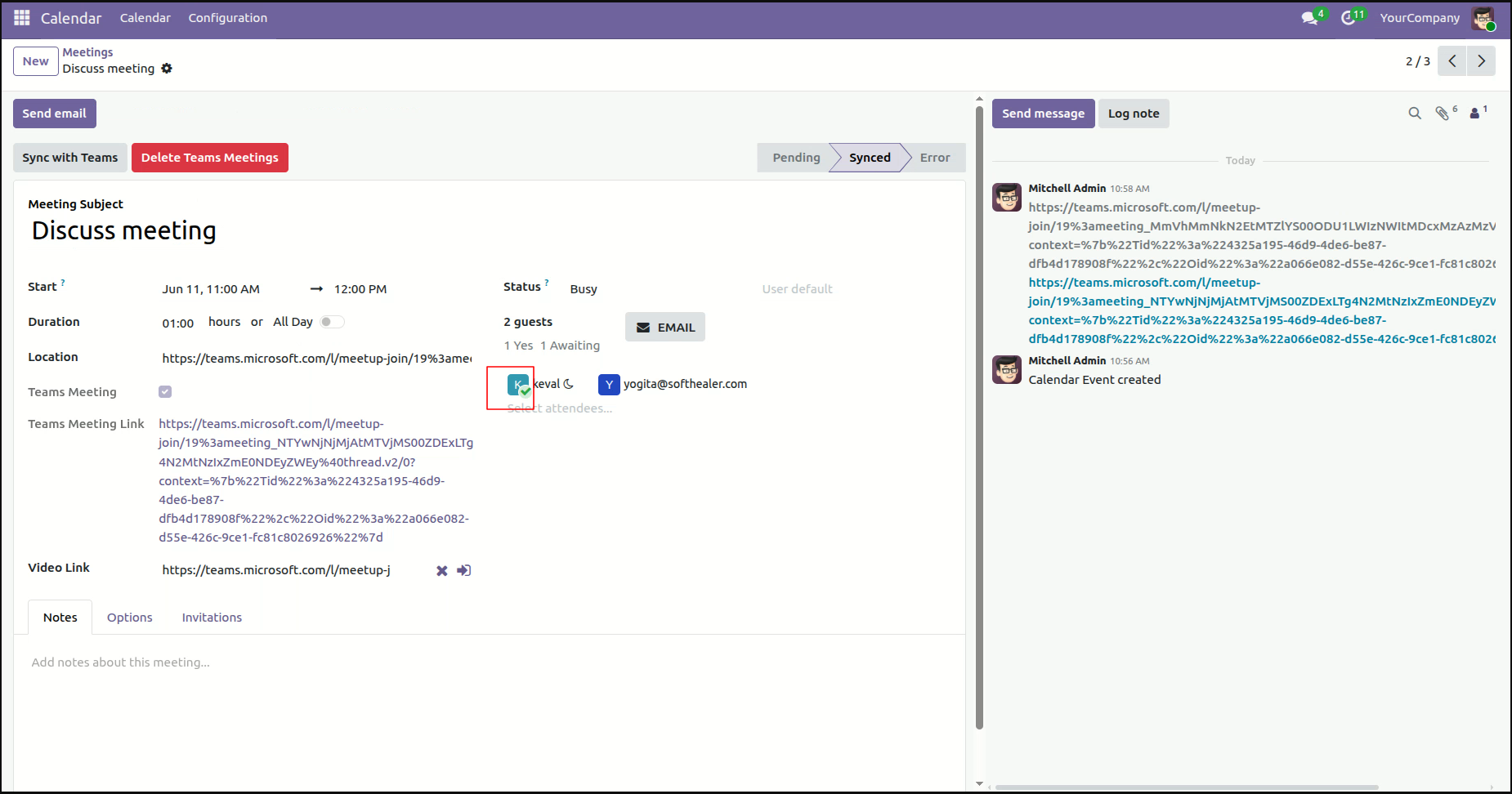Click Mitchell Admin avatar on 10:58 AM message

tap(1007, 198)
